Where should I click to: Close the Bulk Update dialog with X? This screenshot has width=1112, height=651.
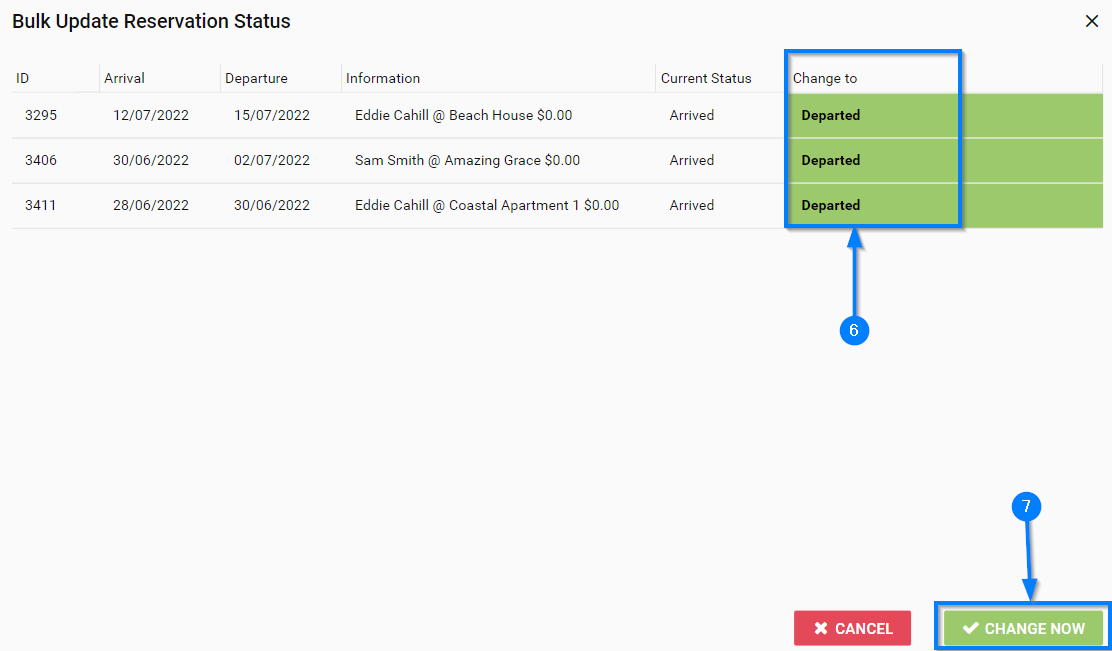click(1092, 21)
